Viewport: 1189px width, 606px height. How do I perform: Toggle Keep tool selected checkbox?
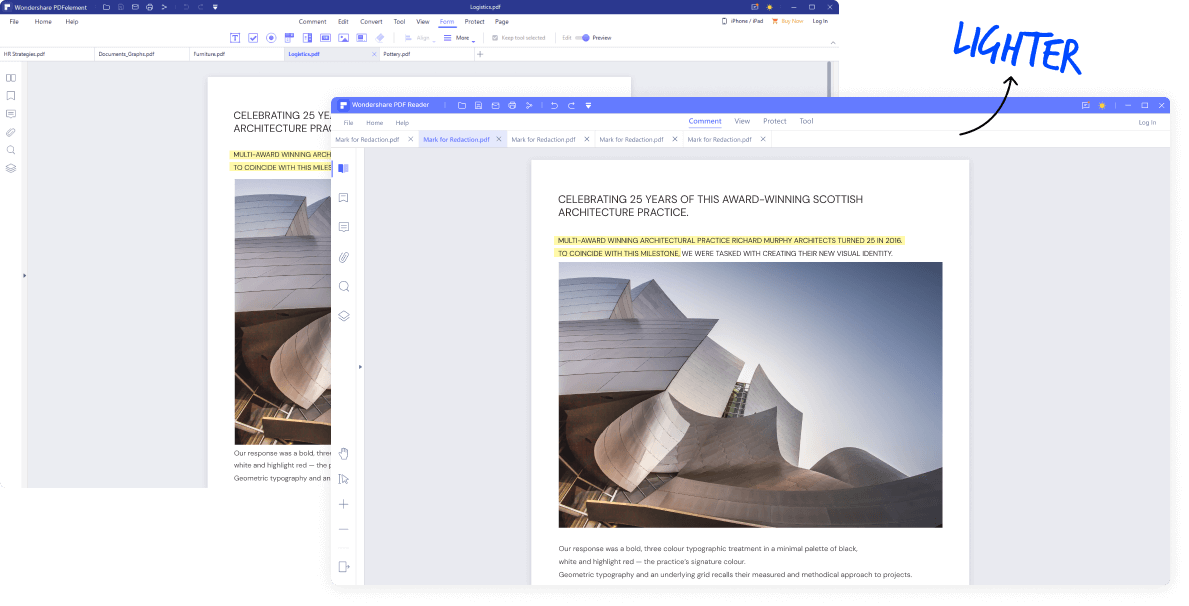click(495, 38)
